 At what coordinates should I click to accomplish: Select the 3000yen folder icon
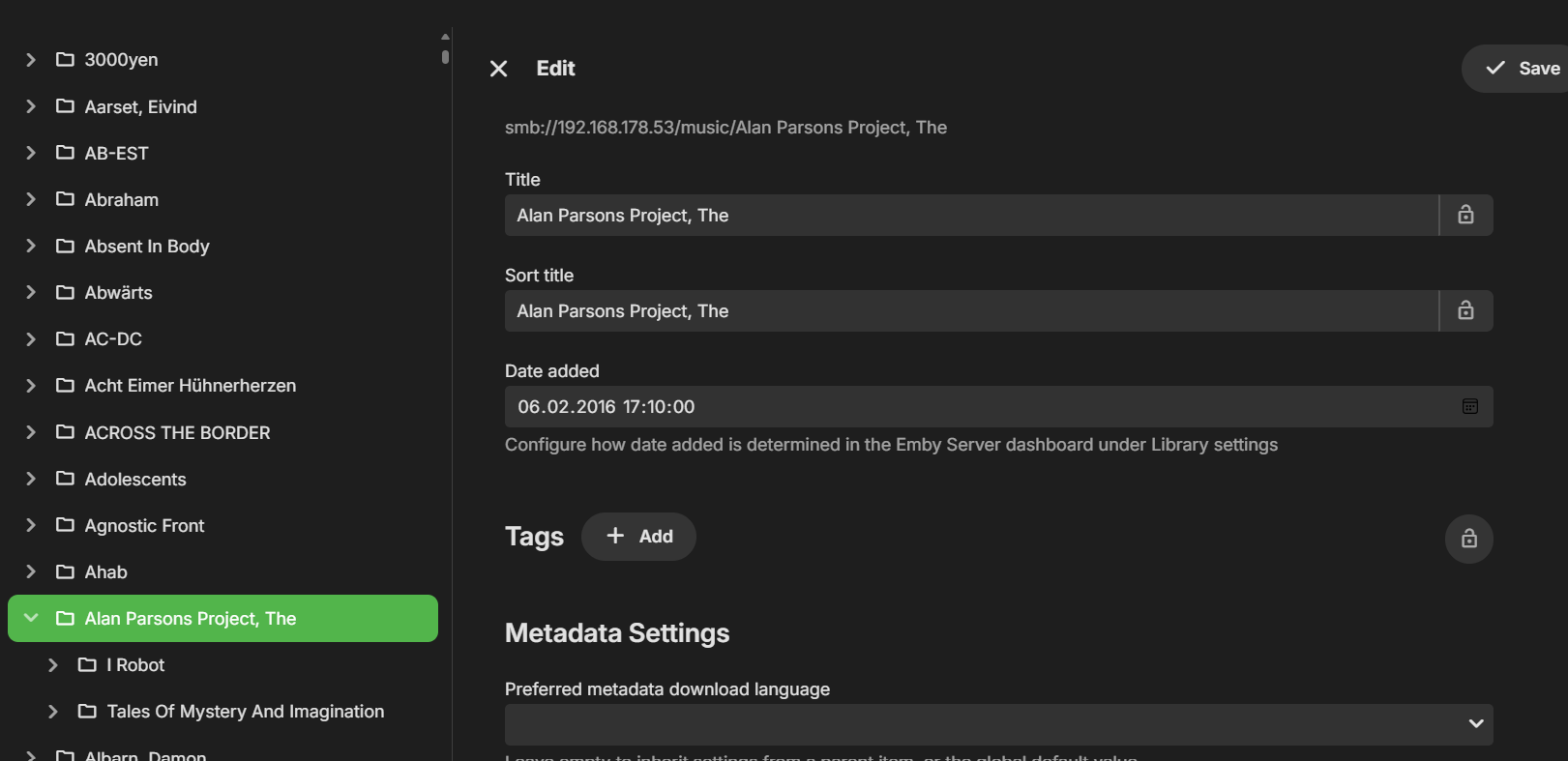65,60
